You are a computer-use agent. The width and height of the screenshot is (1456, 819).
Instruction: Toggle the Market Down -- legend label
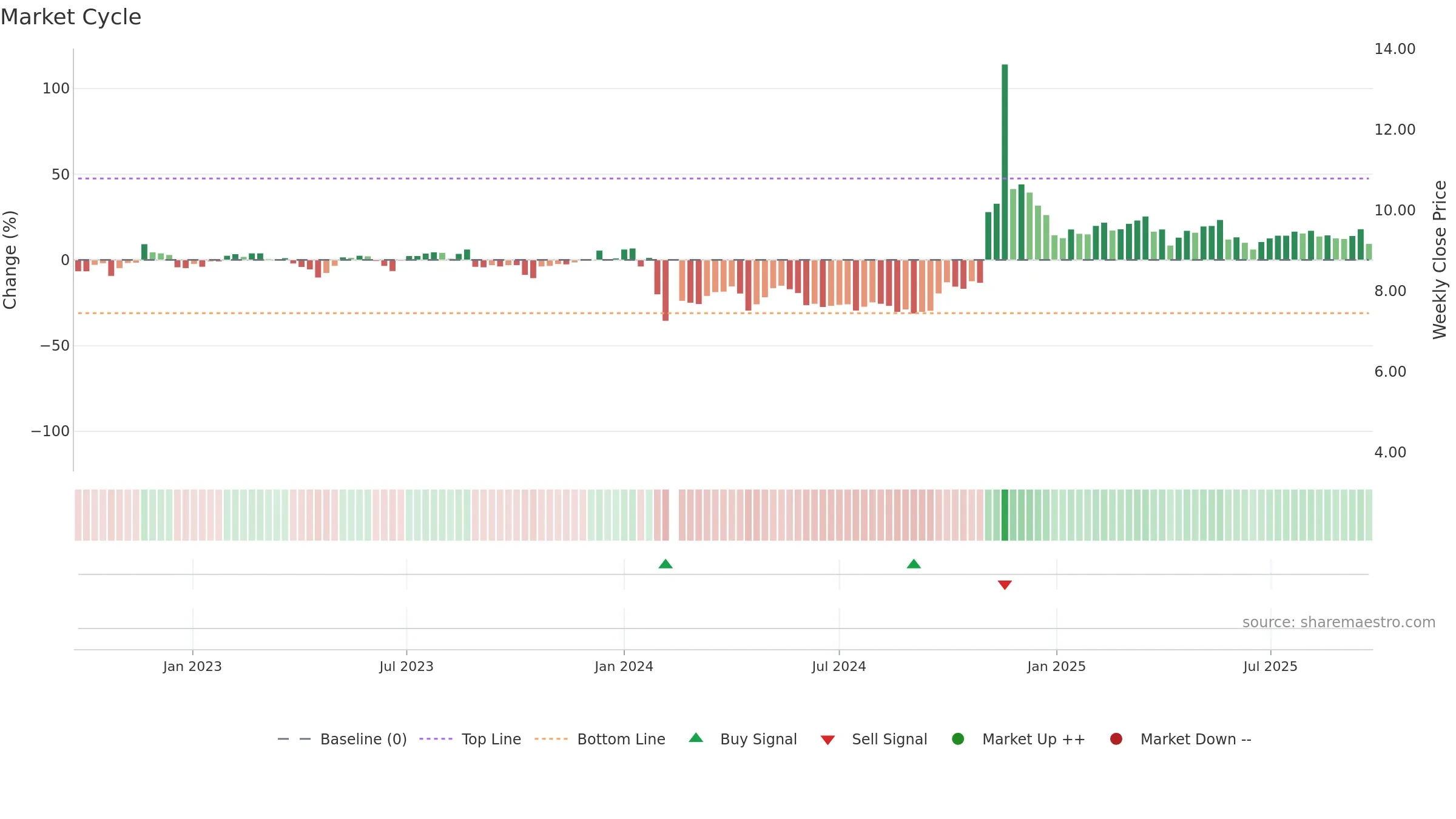click(1196, 739)
